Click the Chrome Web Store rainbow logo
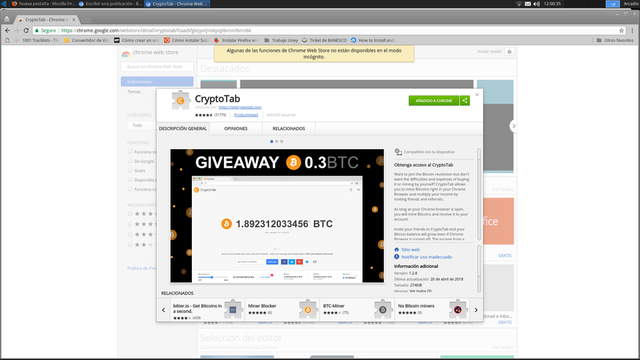 click(x=126, y=53)
